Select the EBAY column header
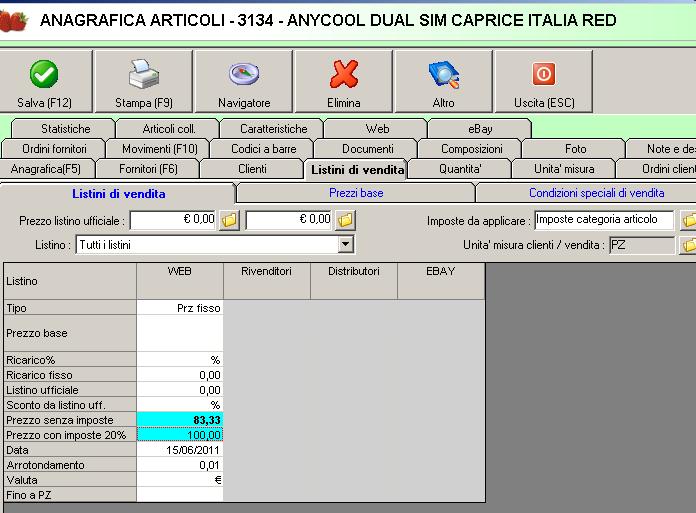Screen dimensions: 696x513 pyautogui.click(x=441, y=281)
